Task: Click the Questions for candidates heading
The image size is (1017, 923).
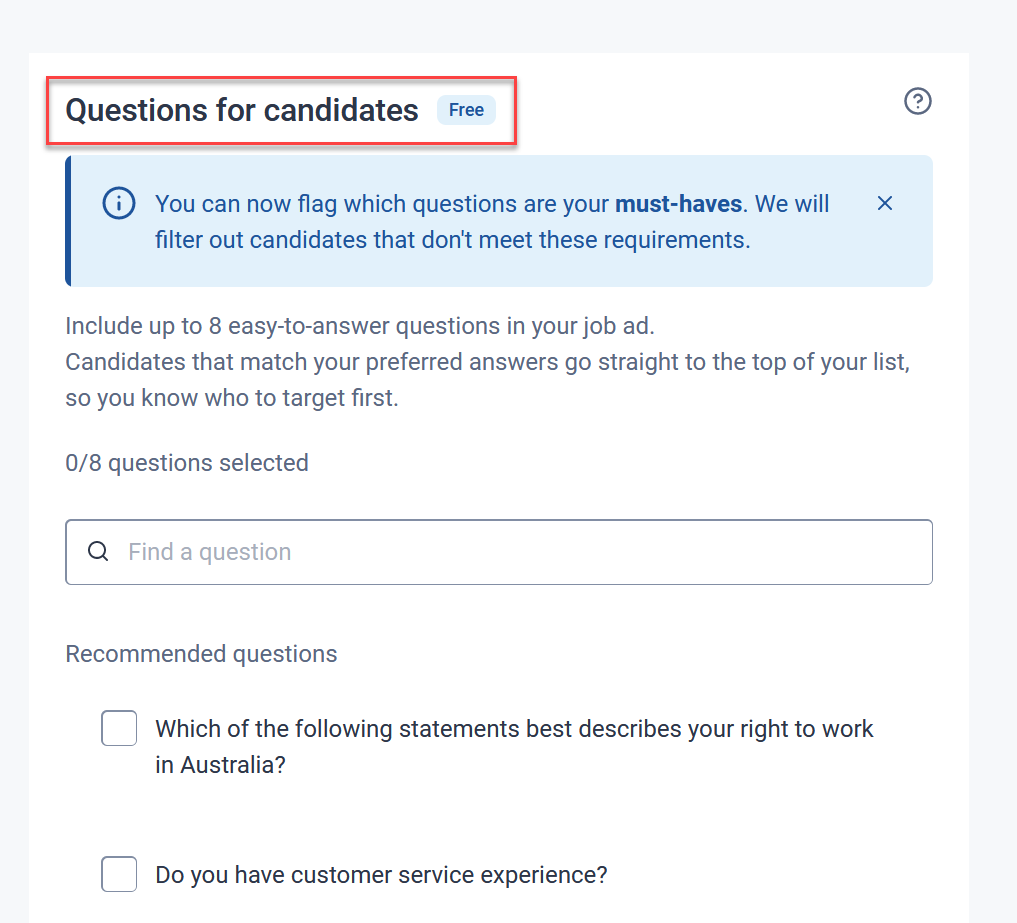Action: (242, 110)
